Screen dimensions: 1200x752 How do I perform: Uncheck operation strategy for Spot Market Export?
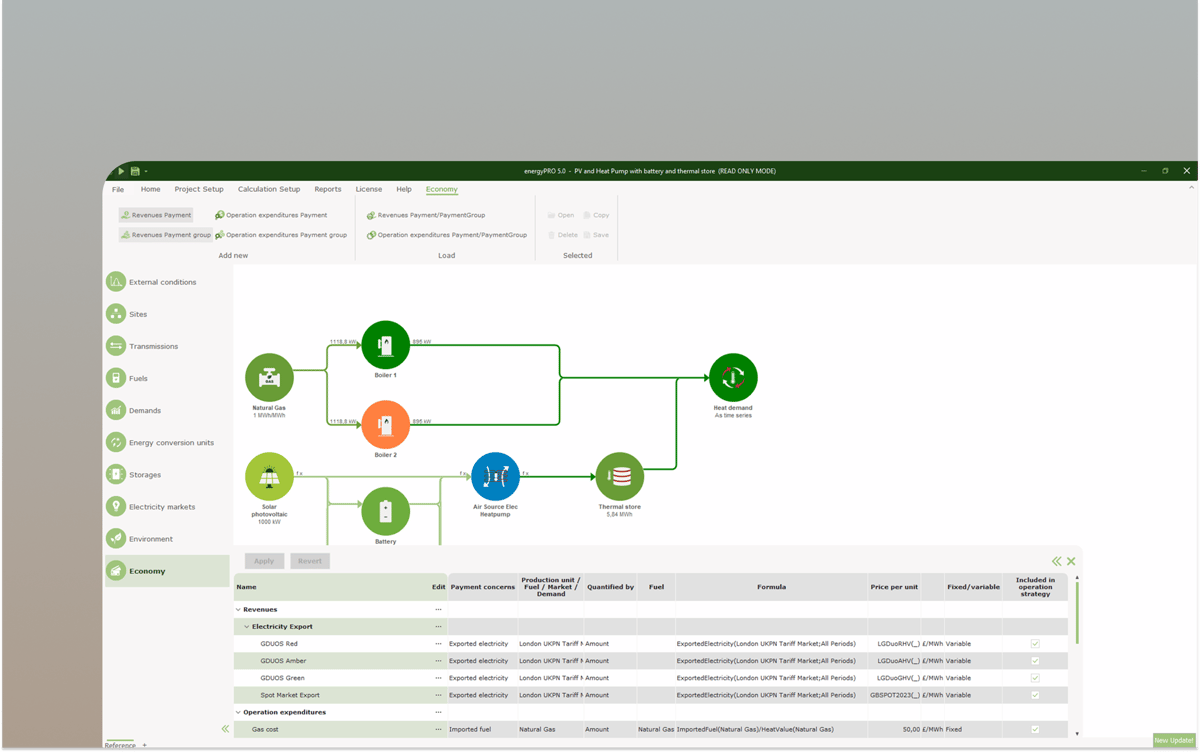[x=1035, y=694]
